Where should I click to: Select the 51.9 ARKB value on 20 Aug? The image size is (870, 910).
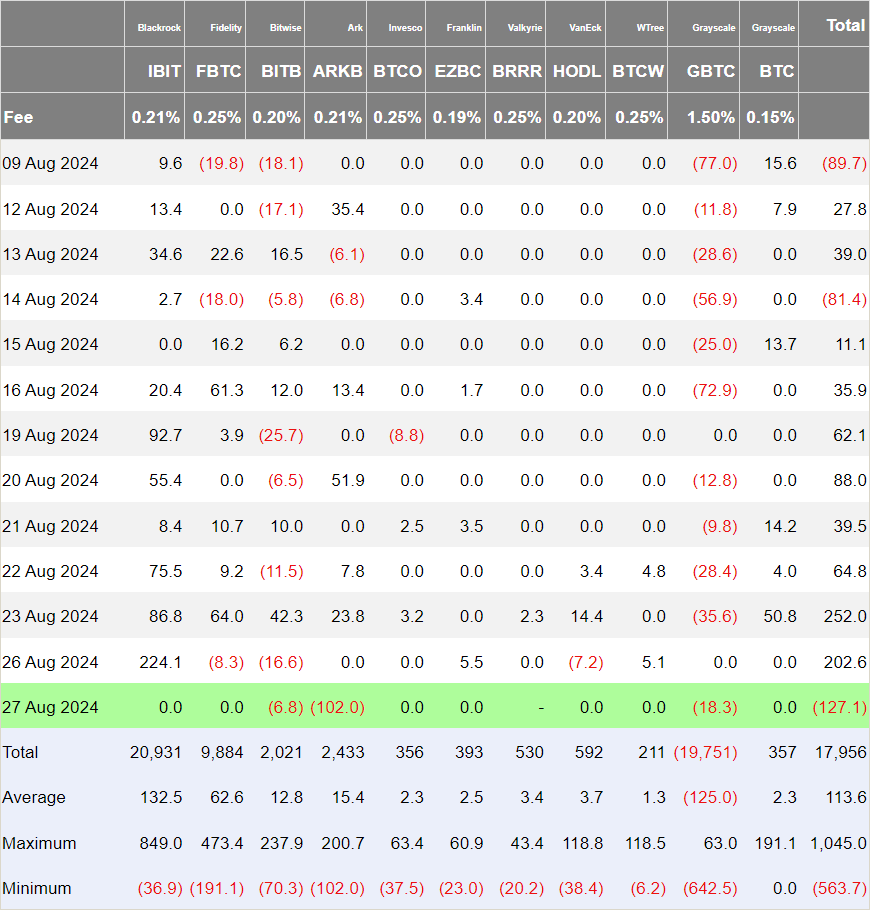tap(348, 481)
